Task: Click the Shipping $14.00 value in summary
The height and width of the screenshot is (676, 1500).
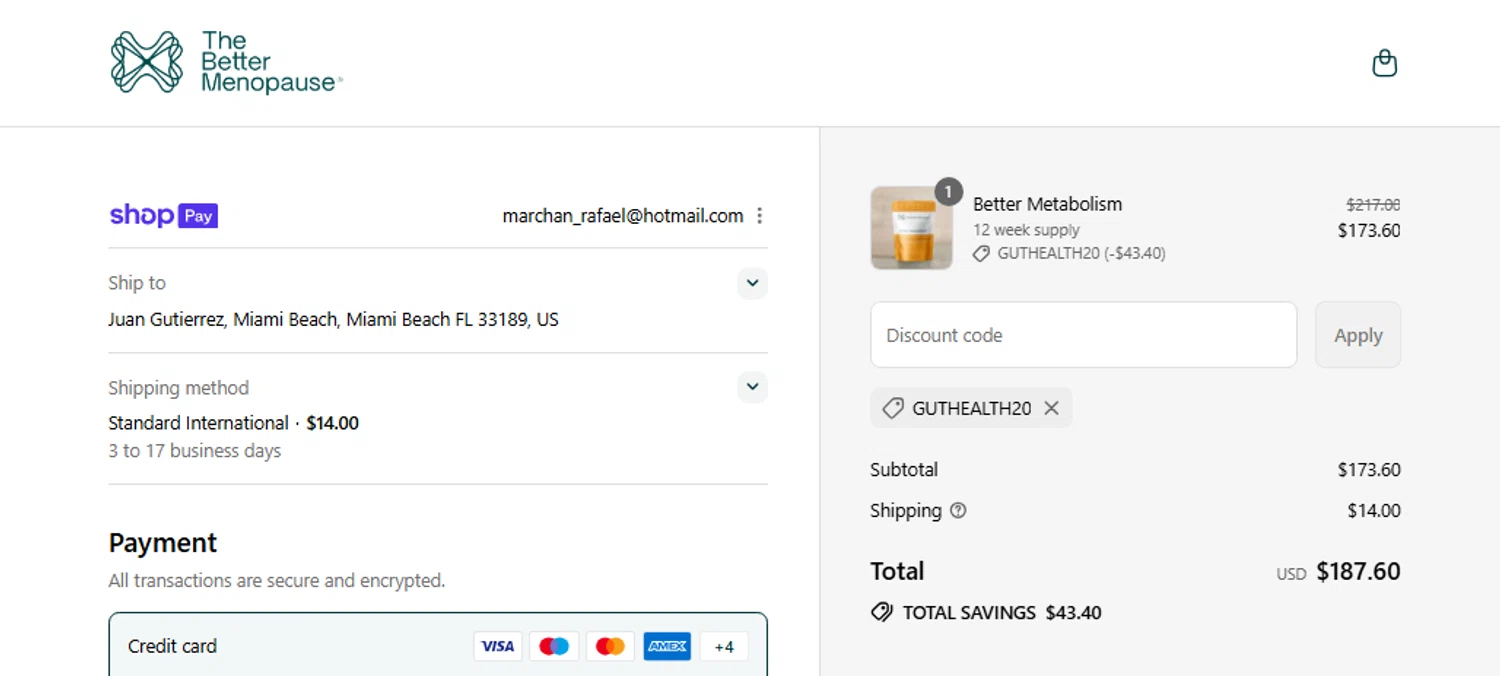Action: click(1374, 511)
